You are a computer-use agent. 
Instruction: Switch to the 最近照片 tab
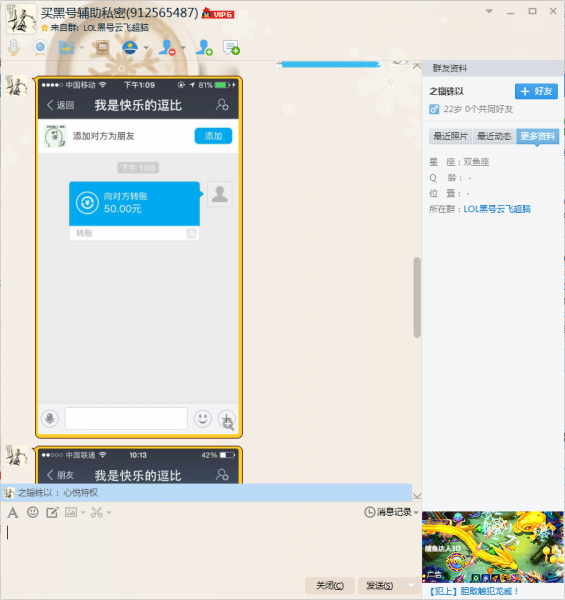click(x=450, y=136)
